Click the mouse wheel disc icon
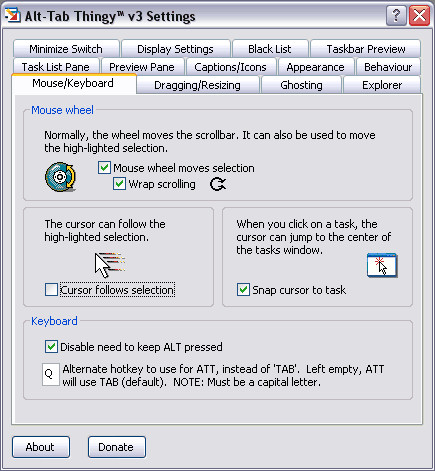The image size is (435, 471). 61,176
